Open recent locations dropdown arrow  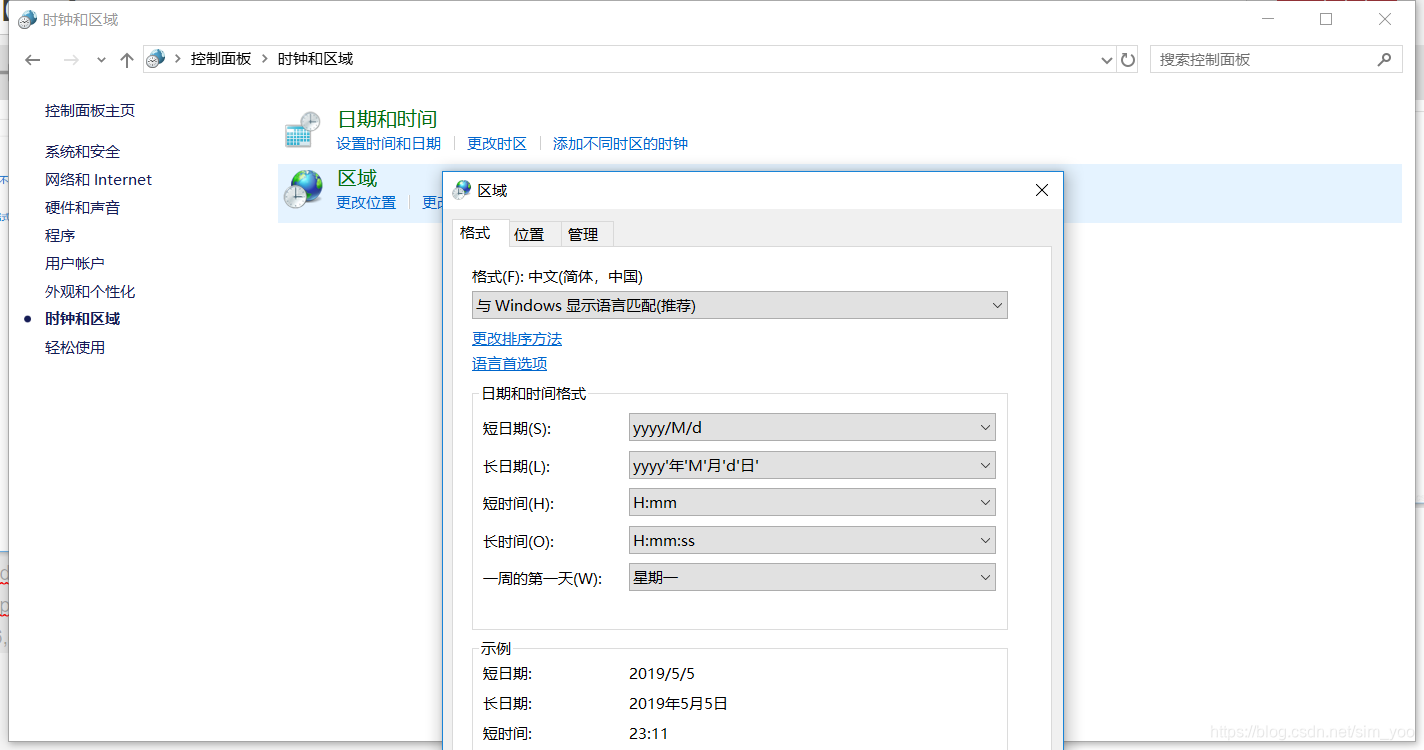click(101, 60)
